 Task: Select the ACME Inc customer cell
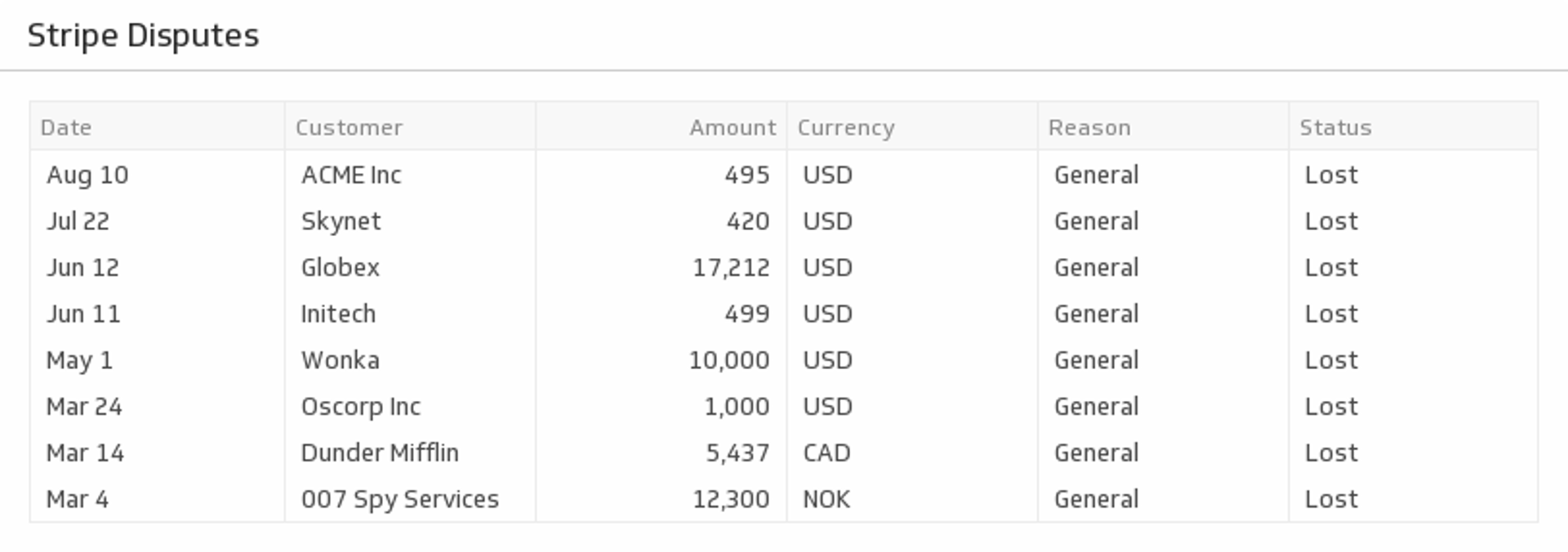click(x=351, y=175)
